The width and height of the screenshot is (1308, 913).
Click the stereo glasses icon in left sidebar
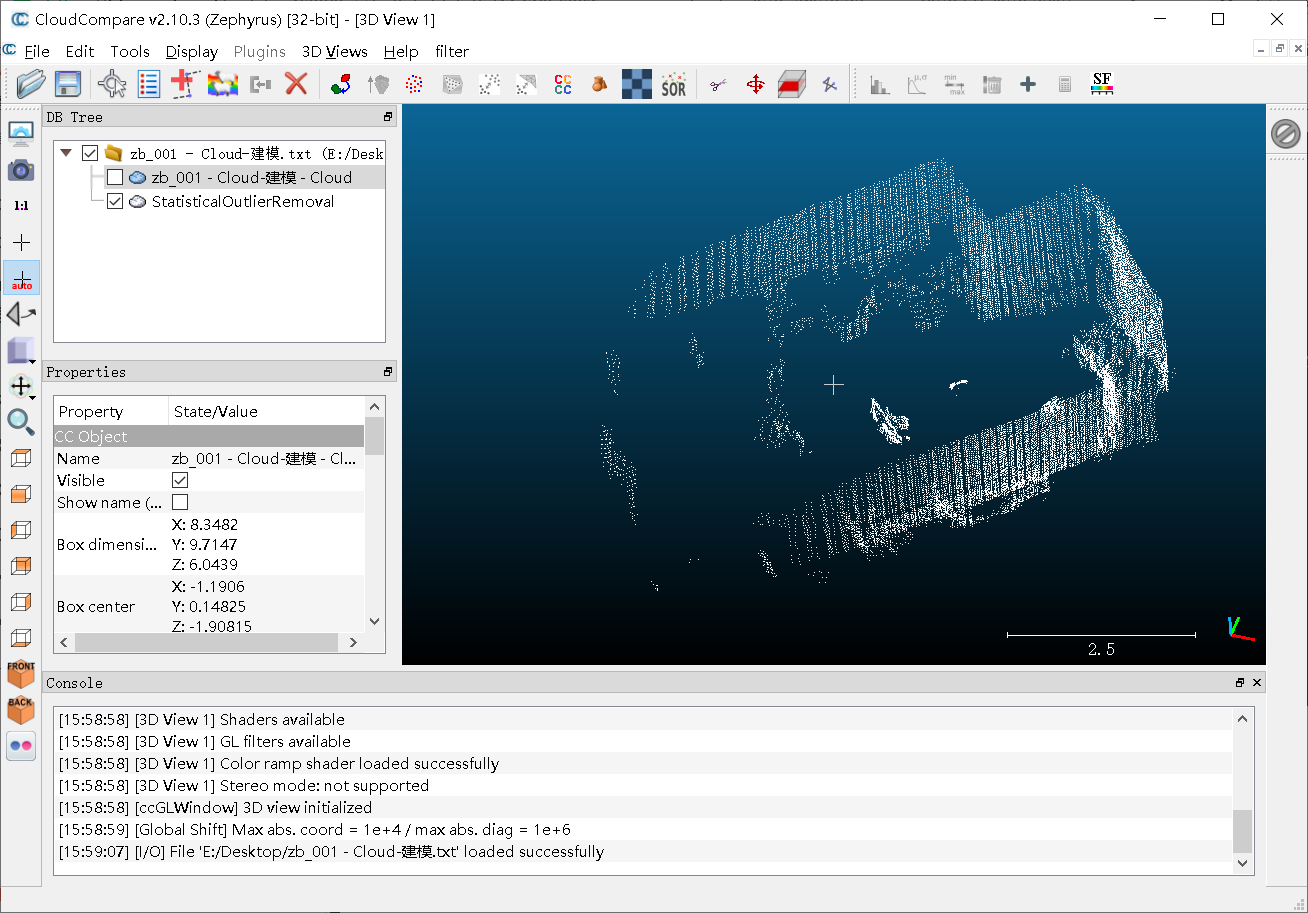click(x=21, y=745)
